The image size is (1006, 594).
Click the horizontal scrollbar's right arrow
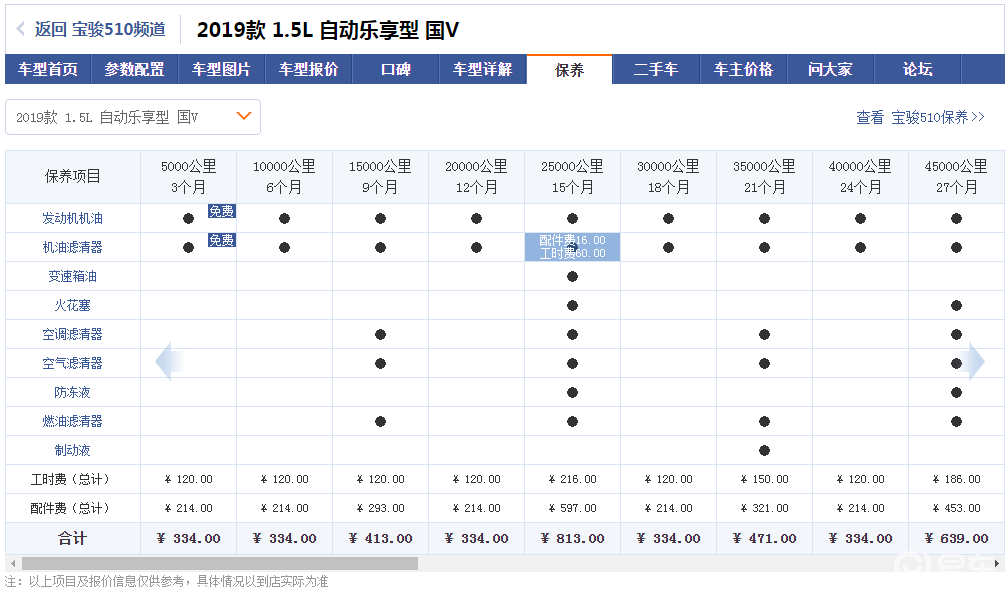pyautogui.click(x=995, y=564)
